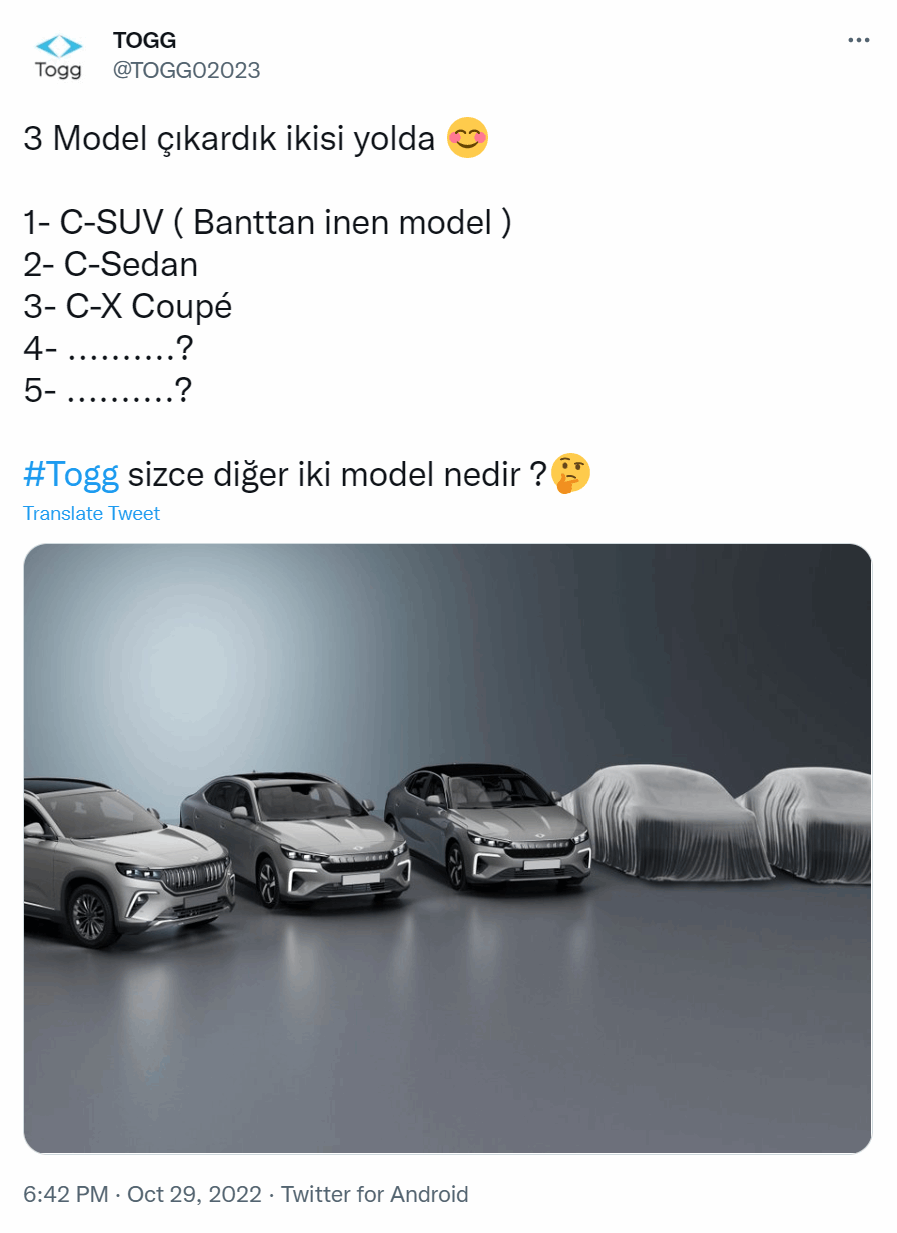The image size is (897, 1233).
Task: Click the '3 Model çıkardık ikisi yolda' text
Action: point(229,138)
